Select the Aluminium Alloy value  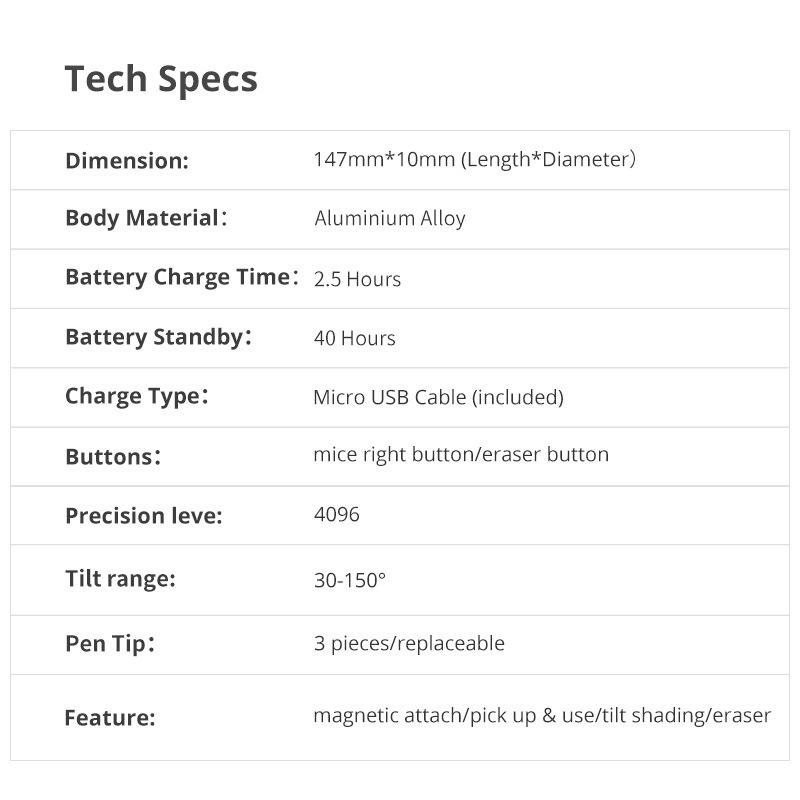390,218
